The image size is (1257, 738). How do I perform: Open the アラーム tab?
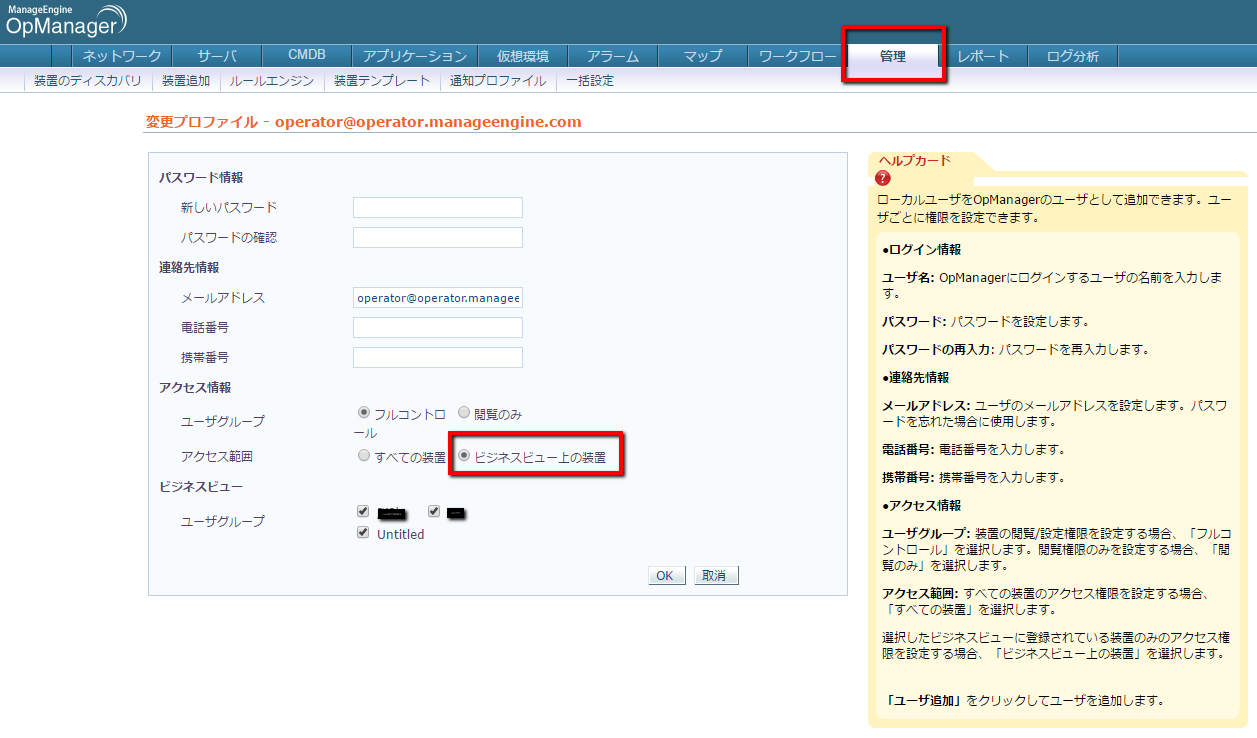(x=613, y=56)
